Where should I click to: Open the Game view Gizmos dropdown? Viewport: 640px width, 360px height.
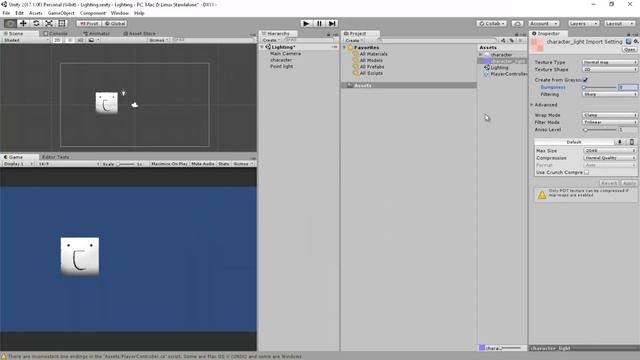pos(243,164)
